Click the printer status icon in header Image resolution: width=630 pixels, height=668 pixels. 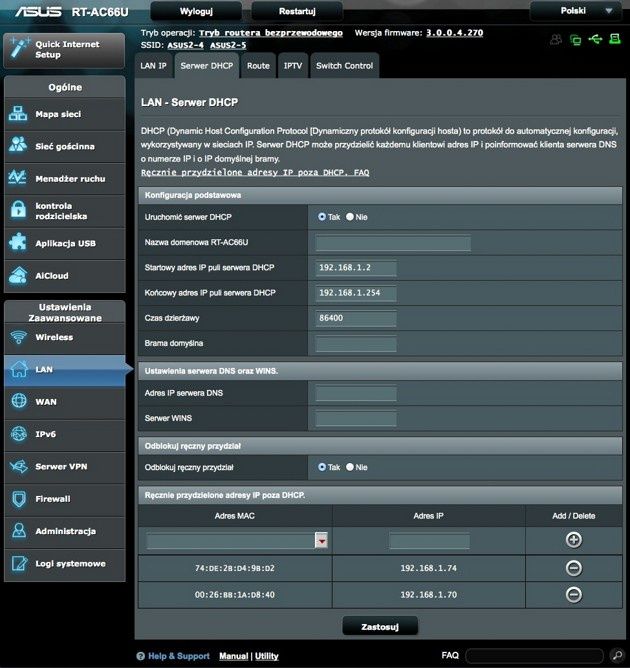tap(615, 39)
